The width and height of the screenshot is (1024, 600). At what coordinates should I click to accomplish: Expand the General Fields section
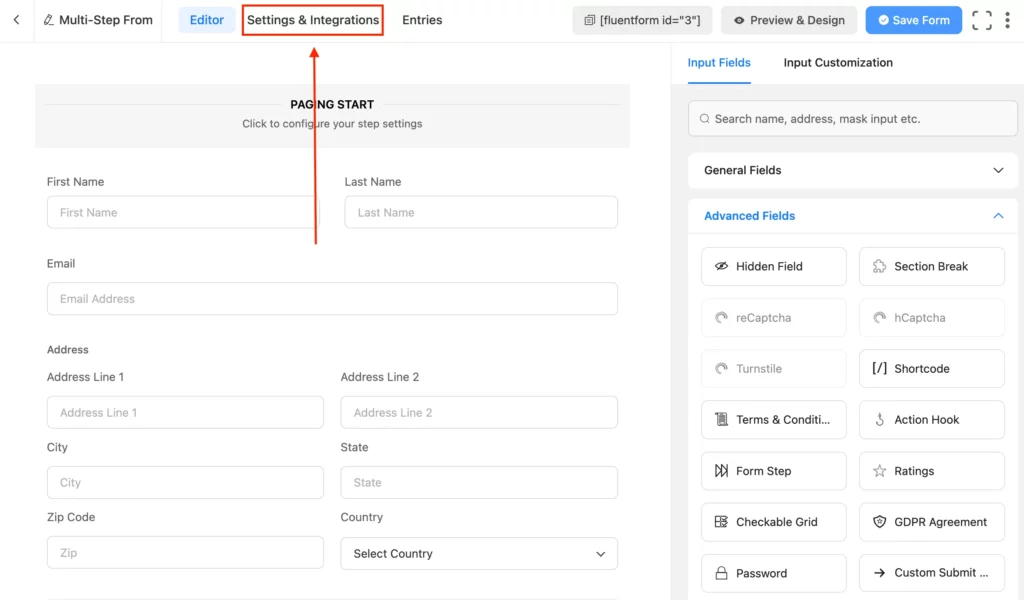851,170
